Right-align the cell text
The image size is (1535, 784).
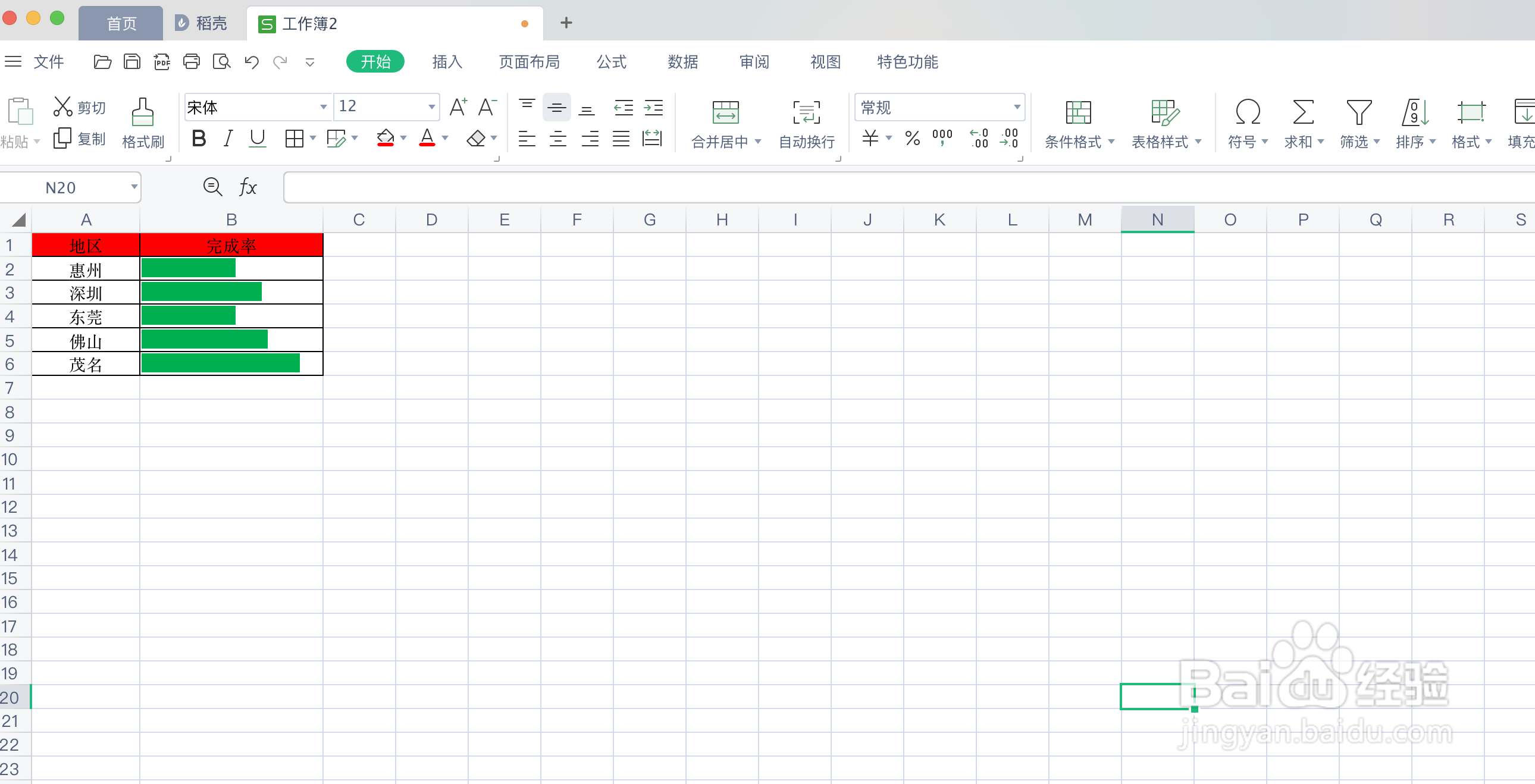[x=590, y=139]
